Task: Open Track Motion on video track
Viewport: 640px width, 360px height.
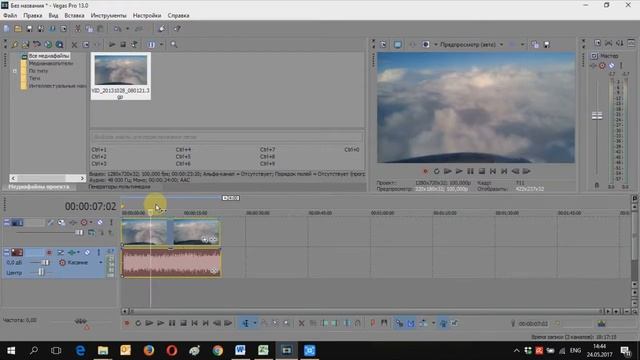Action: (x=61, y=222)
